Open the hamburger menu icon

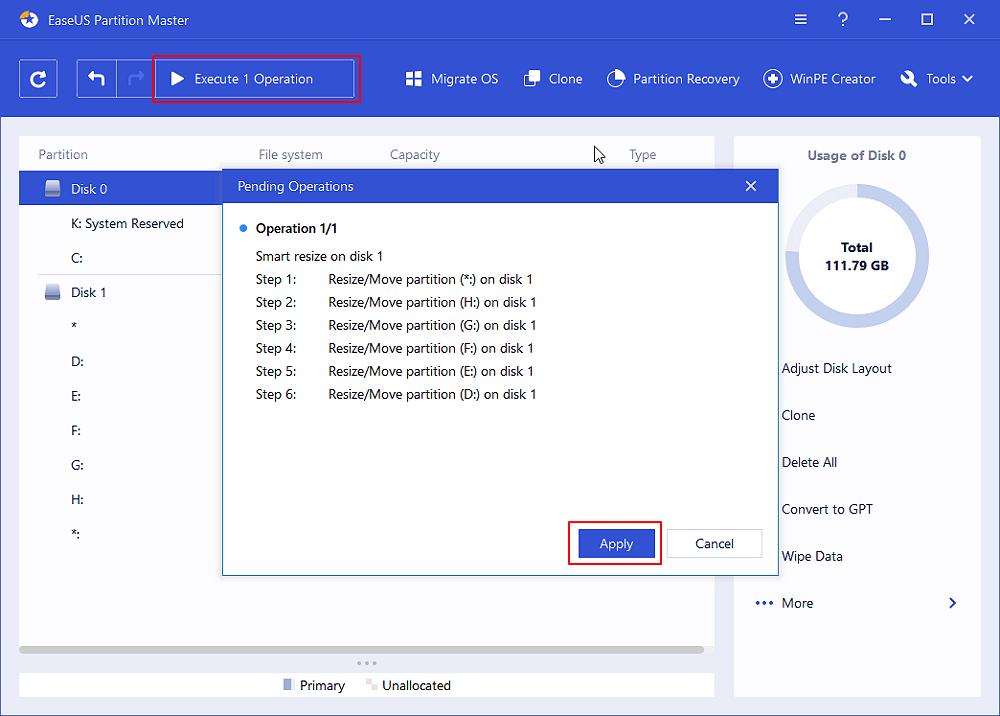[x=800, y=20]
